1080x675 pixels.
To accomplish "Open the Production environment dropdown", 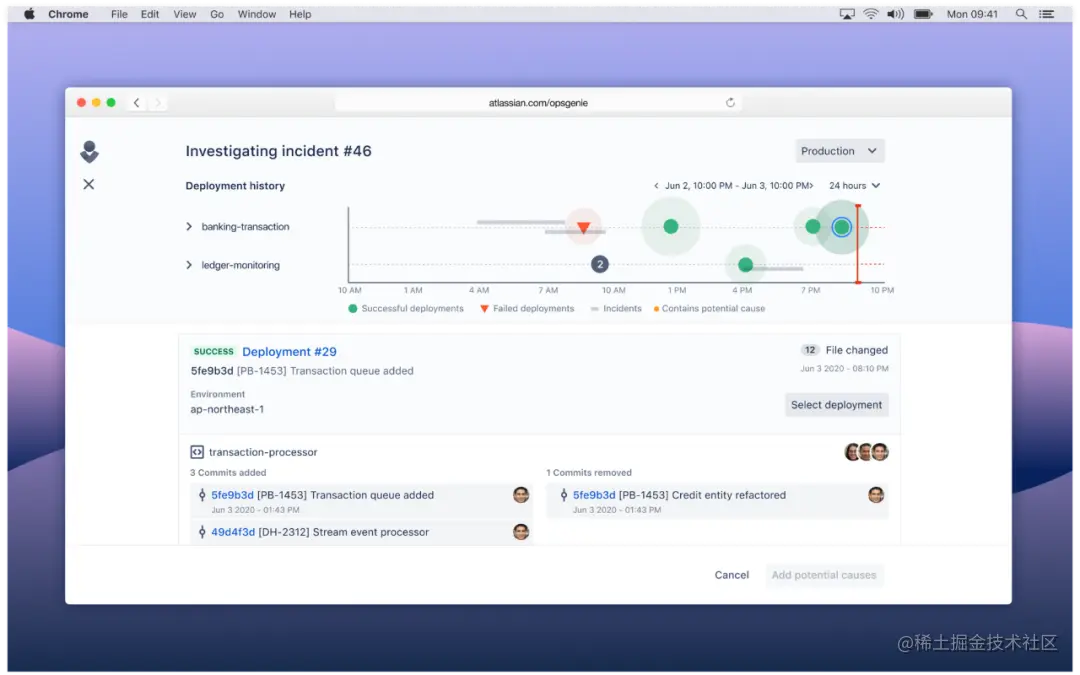I will coord(840,151).
